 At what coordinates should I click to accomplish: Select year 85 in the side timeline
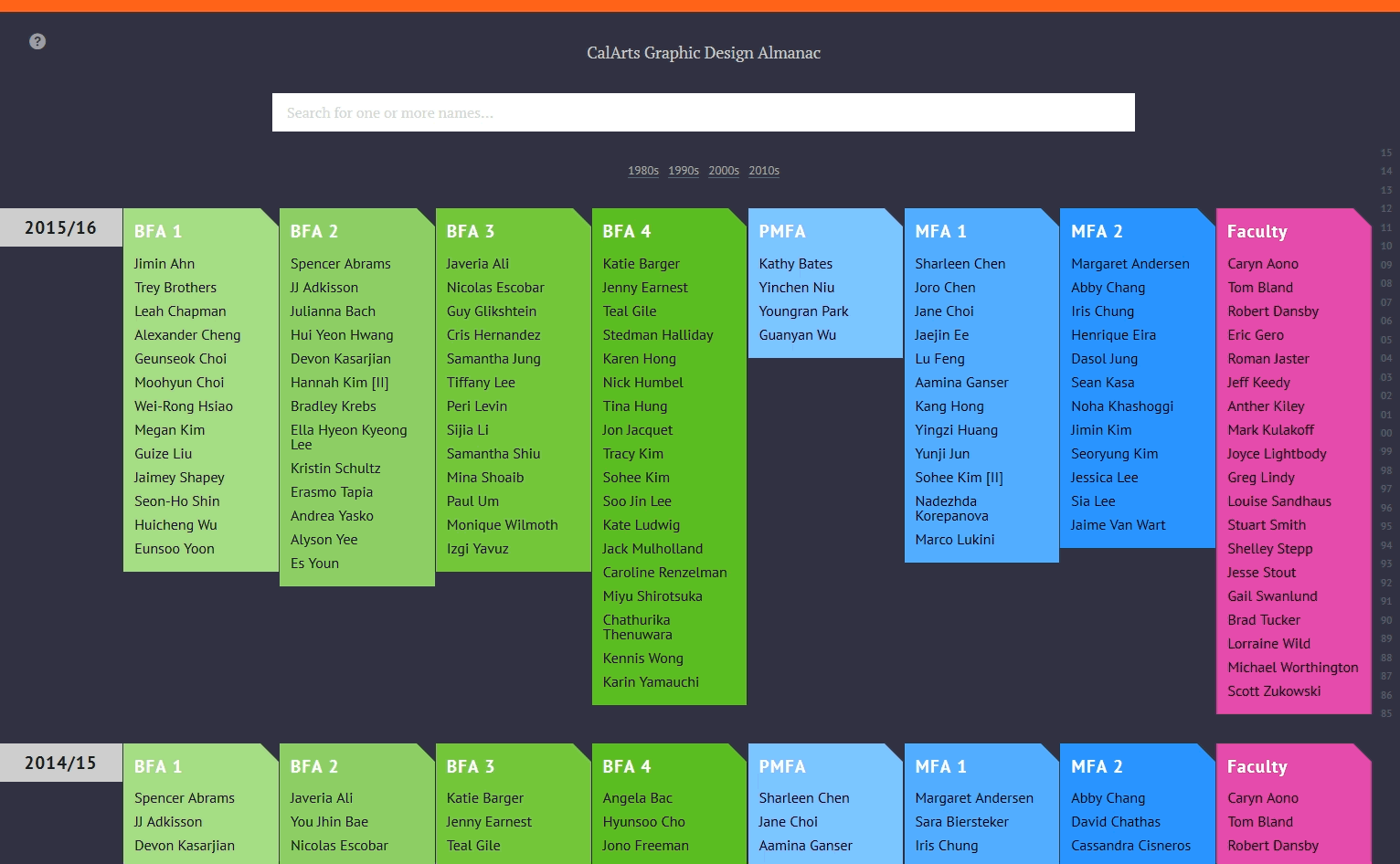[1386, 713]
